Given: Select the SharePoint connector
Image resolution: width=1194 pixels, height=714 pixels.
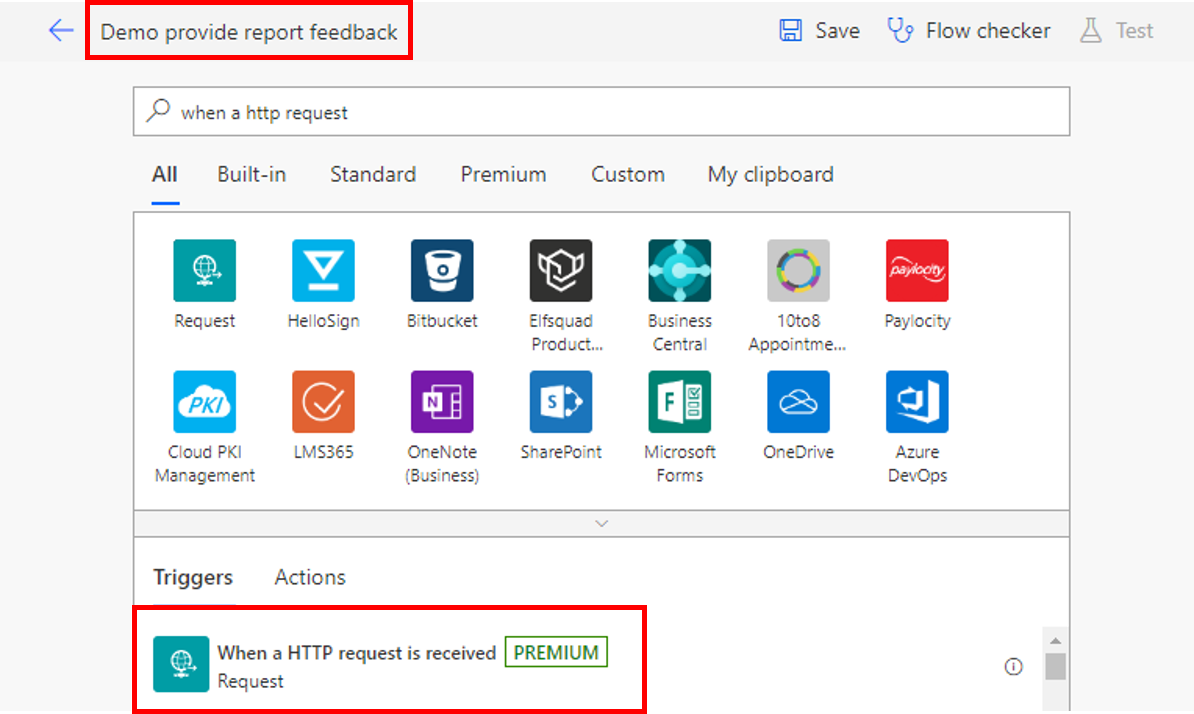Looking at the screenshot, I should tap(561, 402).
